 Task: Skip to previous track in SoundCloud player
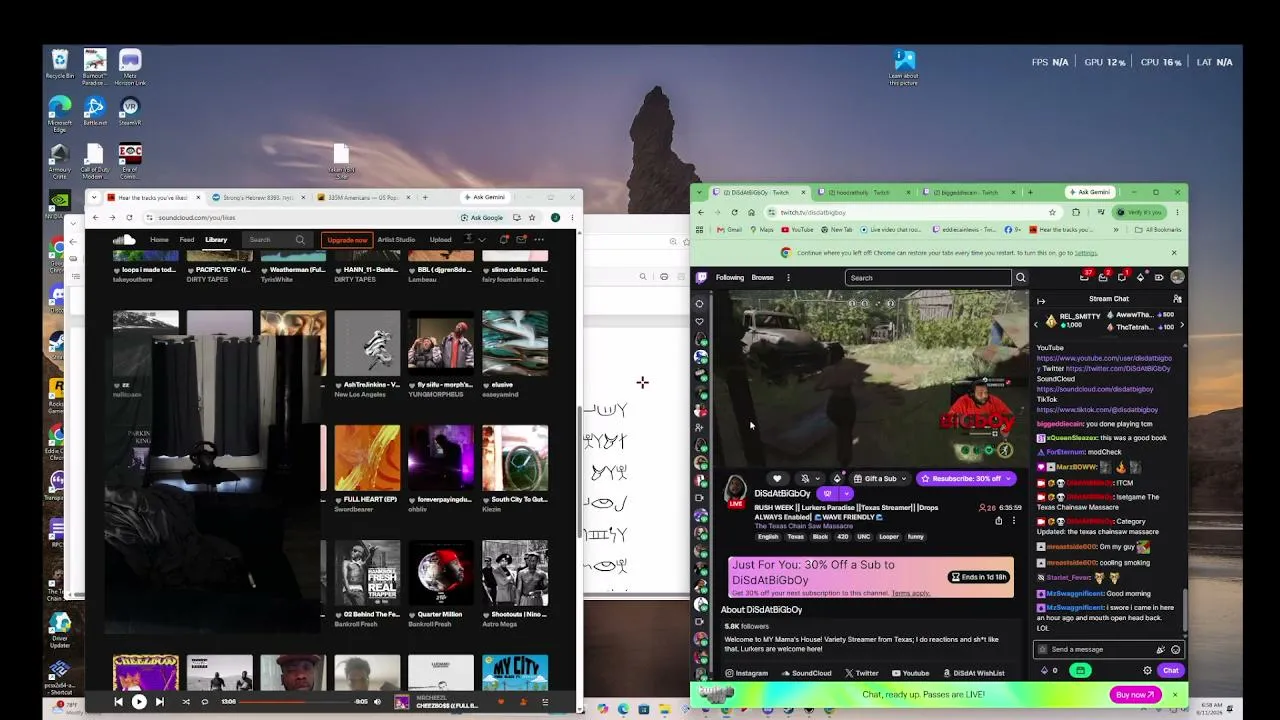[x=118, y=702]
